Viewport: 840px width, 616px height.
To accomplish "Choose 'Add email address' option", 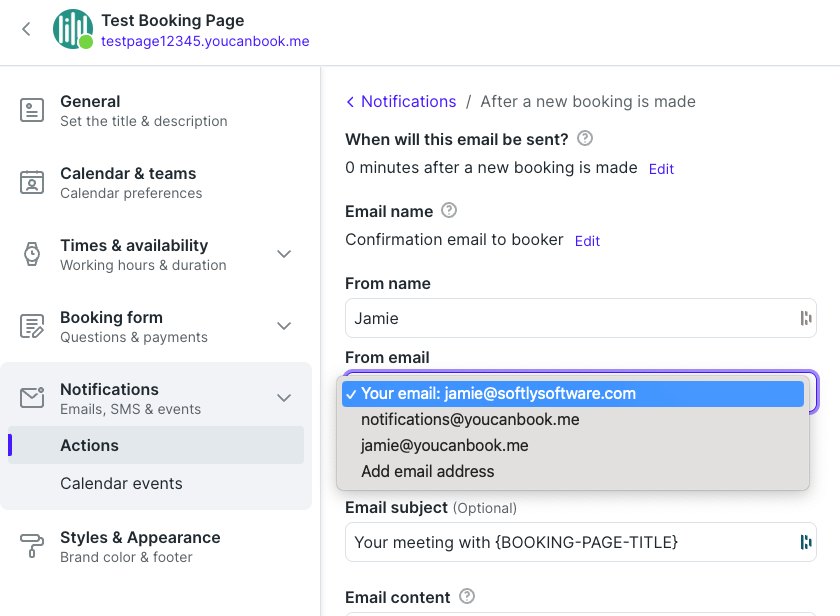I will click(x=573, y=471).
